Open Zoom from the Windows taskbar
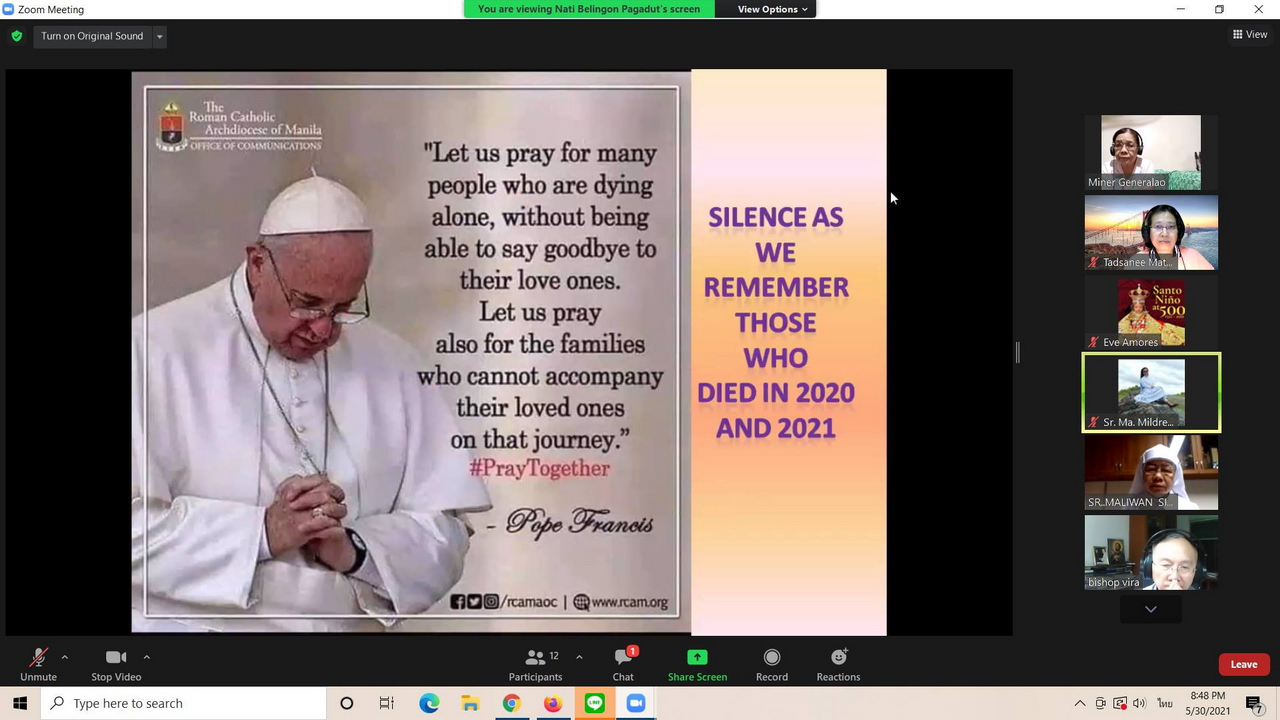Viewport: 1280px width, 720px height. (x=635, y=703)
